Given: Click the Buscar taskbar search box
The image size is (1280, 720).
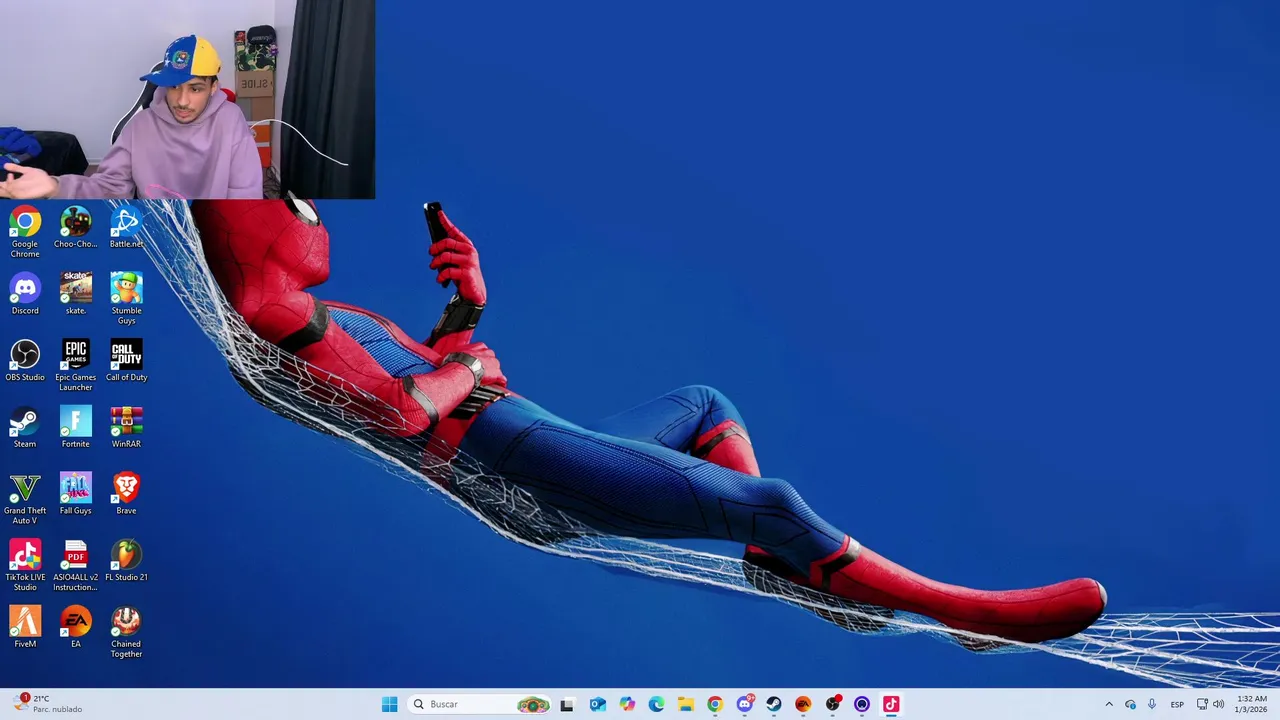Looking at the screenshot, I should 481,704.
